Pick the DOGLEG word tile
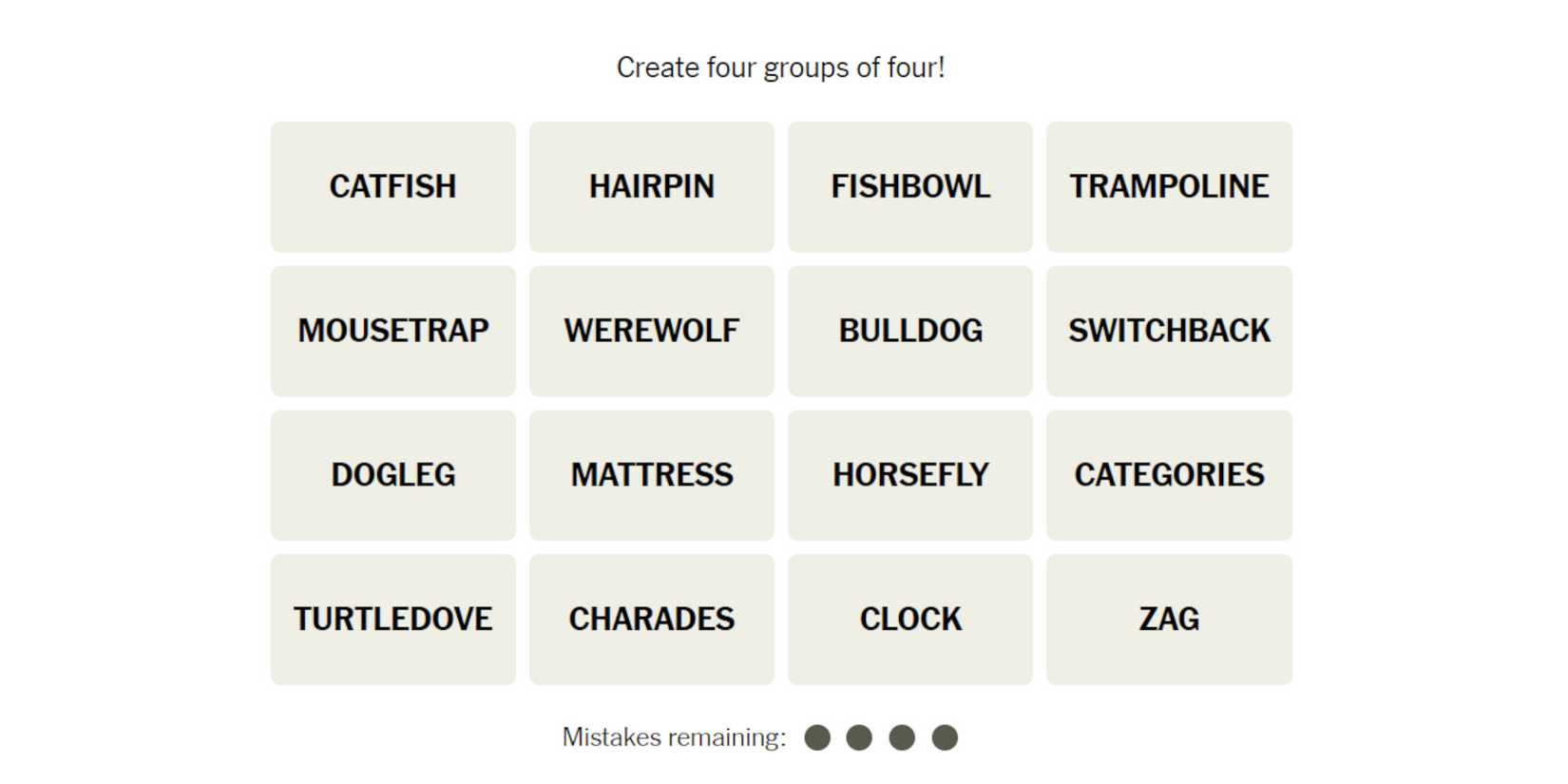The width and height of the screenshot is (1568, 784). pos(392,475)
